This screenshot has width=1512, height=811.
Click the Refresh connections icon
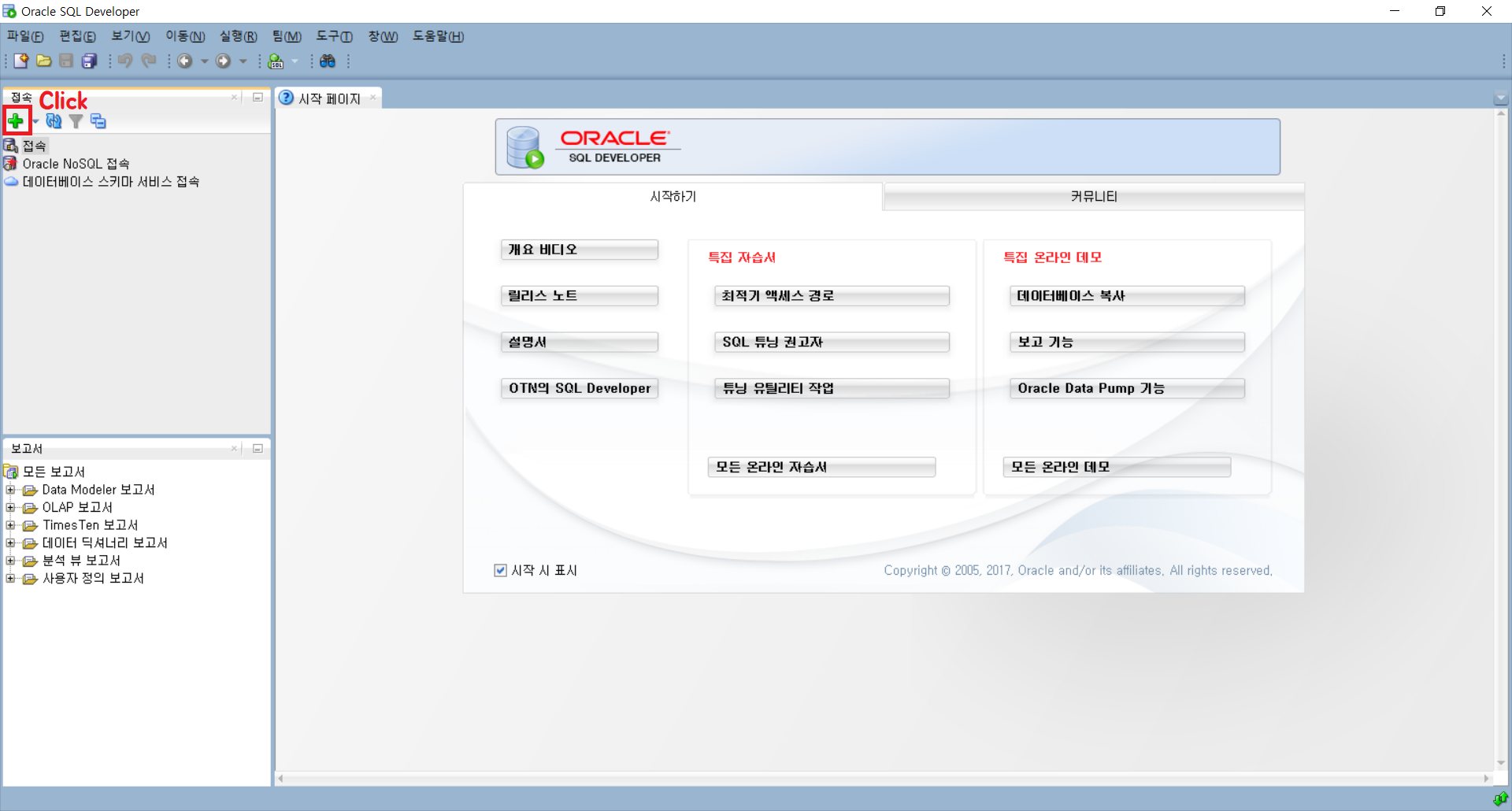pos(54,120)
